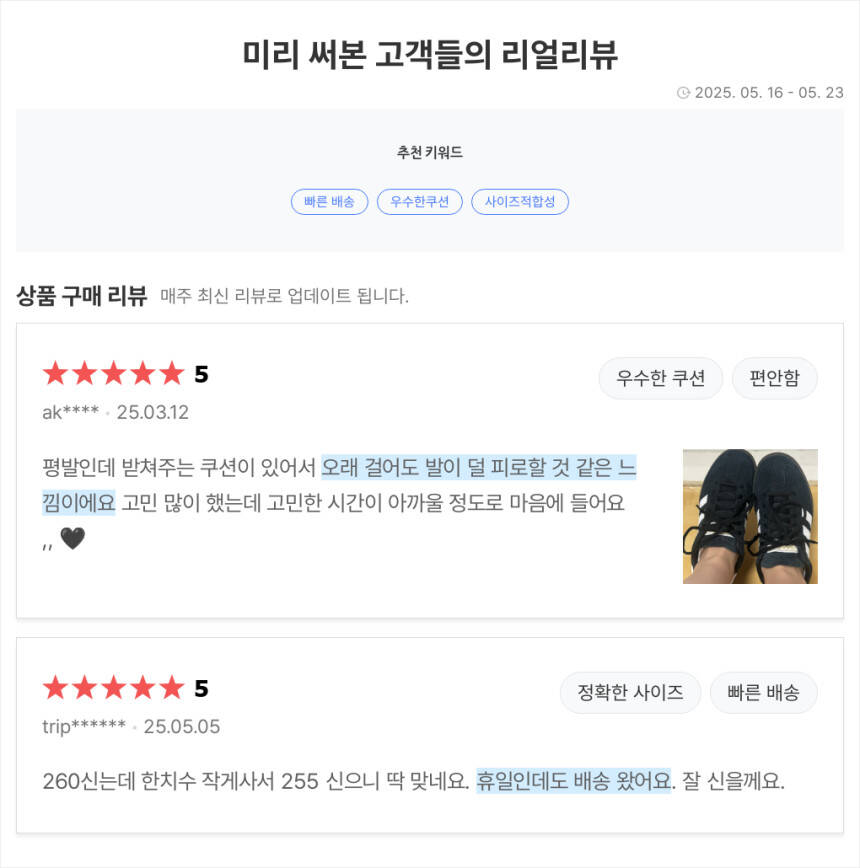
Task: Click the star rating in ak**** review
Action: tap(113, 374)
